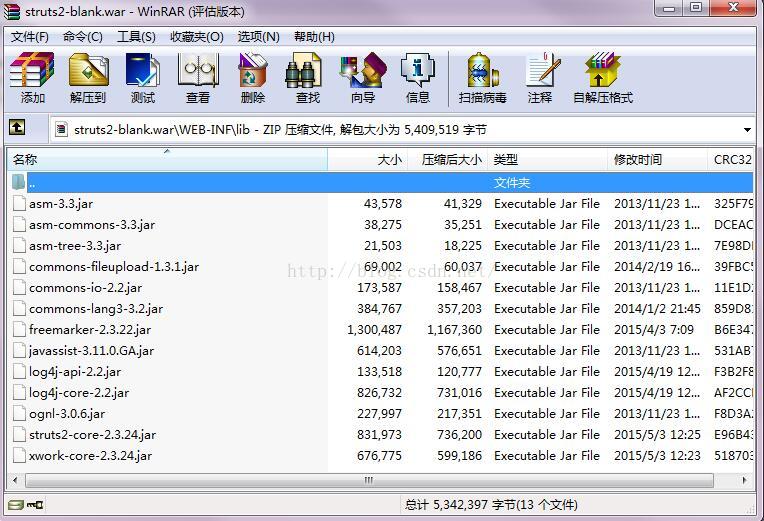Click the scroll left arrow
Image resolution: width=764 pixels, height=521 pixels.
tap(15, 480)
